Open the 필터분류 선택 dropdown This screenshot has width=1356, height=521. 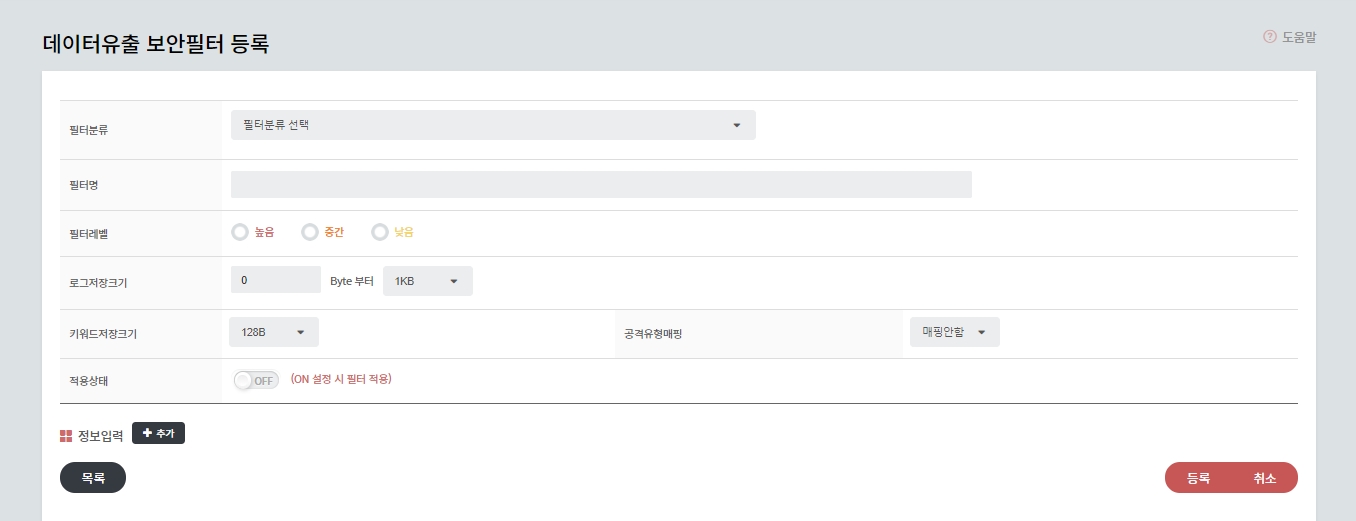point(492,125)
